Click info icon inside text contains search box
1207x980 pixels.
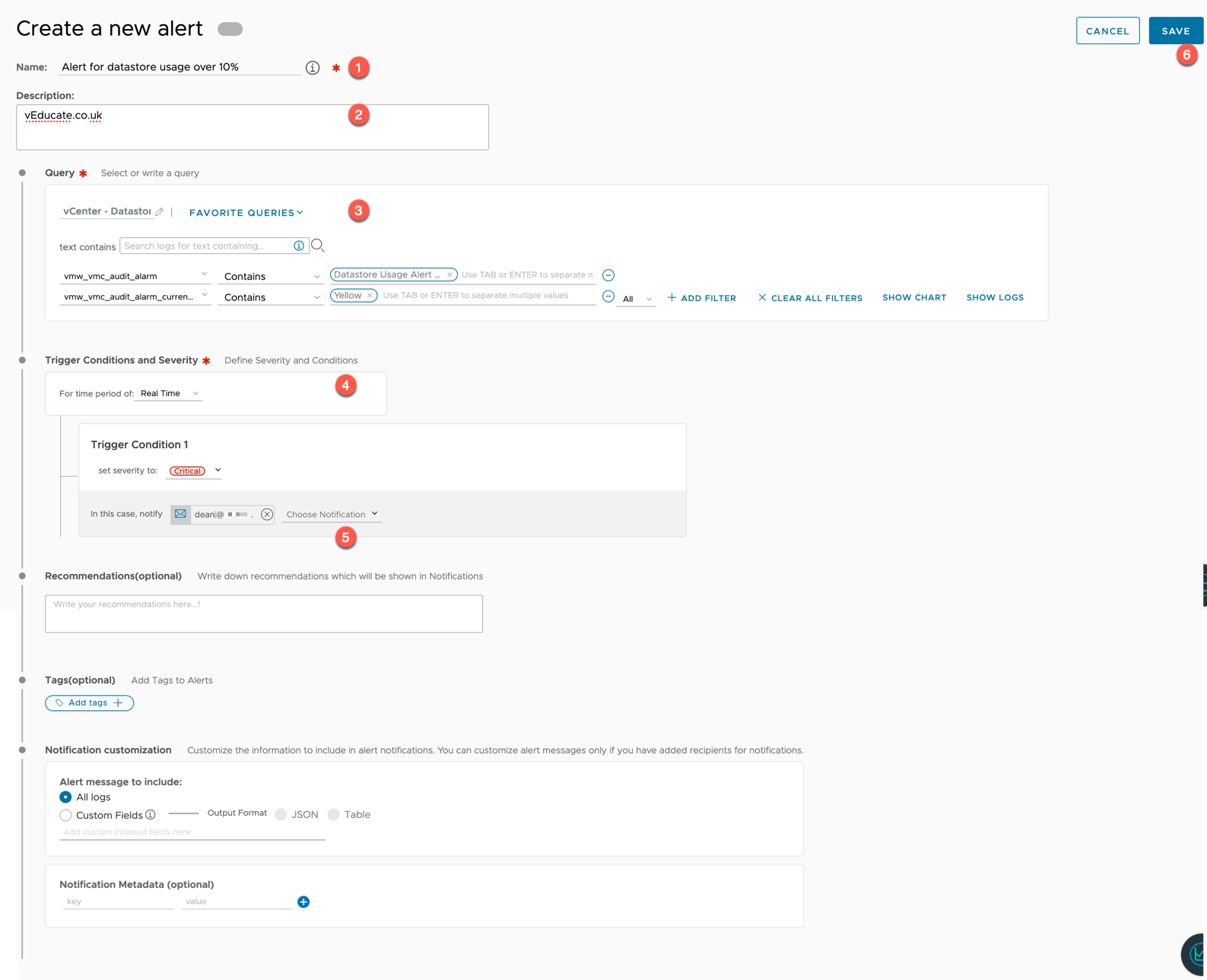(x=299, y=246)
